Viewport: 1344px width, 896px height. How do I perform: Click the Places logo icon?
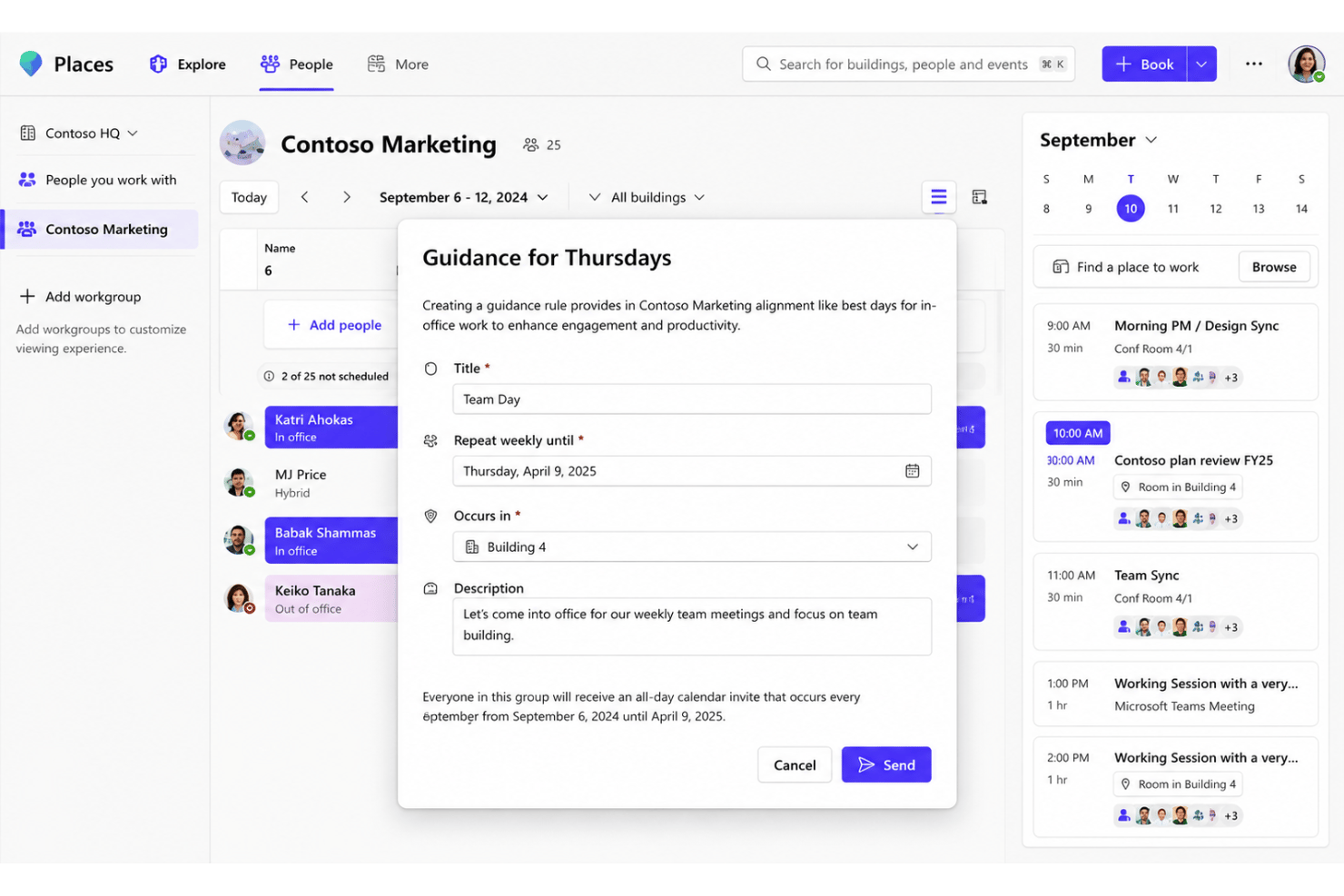[x=31, y=64]
